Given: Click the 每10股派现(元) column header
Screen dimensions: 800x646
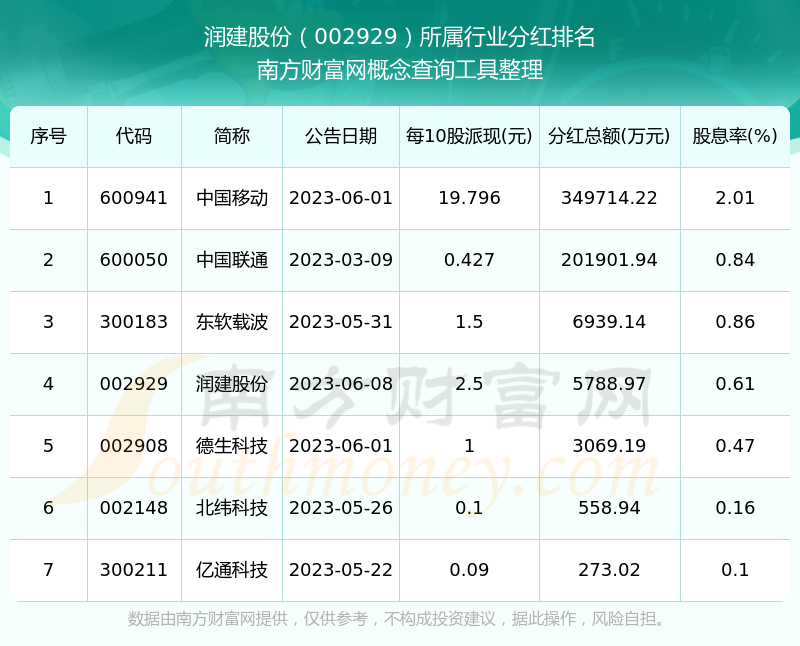Looking at the screenshot, I should point(469,136).
